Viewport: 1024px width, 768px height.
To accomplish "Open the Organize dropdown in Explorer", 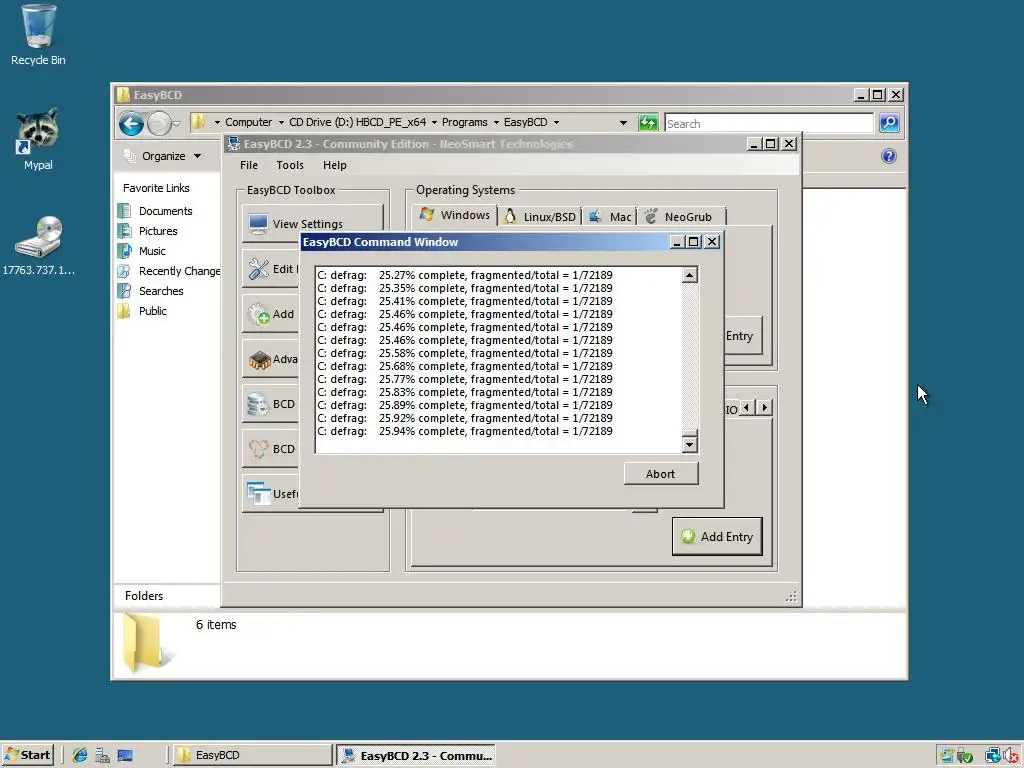I will 163,156.
